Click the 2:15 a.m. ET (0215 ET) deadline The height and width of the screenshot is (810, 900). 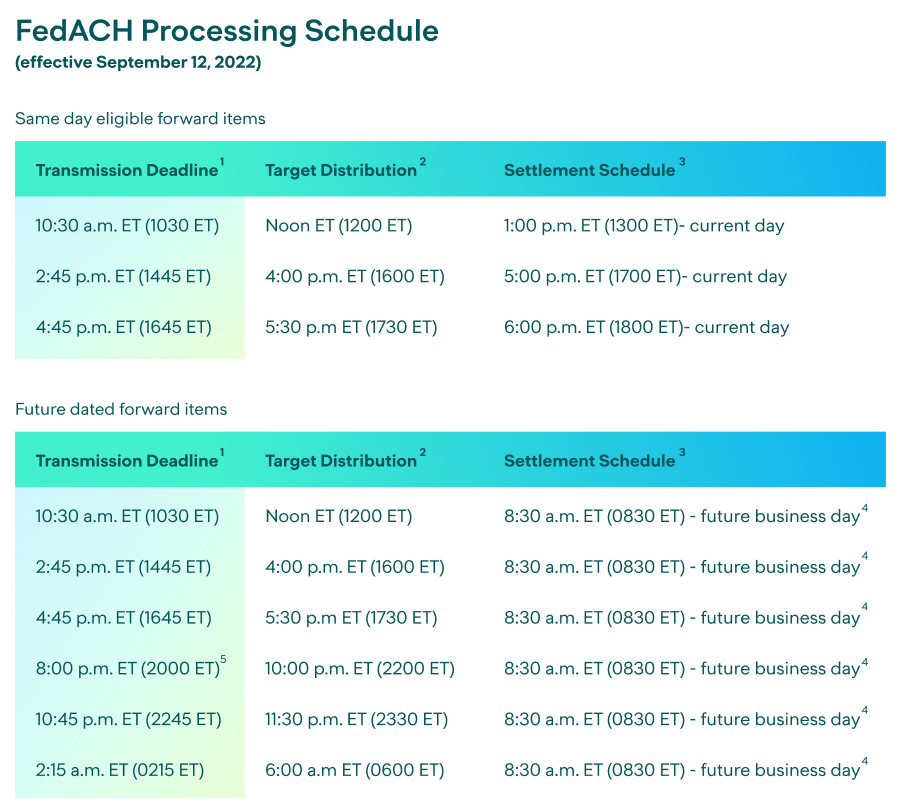point(119,770)
